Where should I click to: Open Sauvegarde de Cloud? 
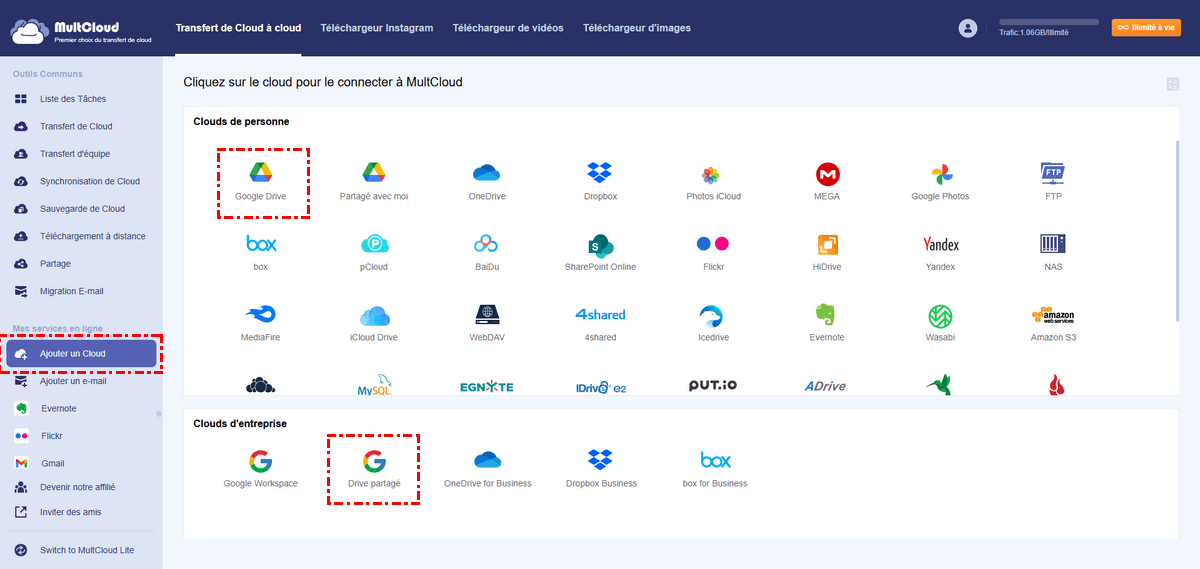coord(80,209)
